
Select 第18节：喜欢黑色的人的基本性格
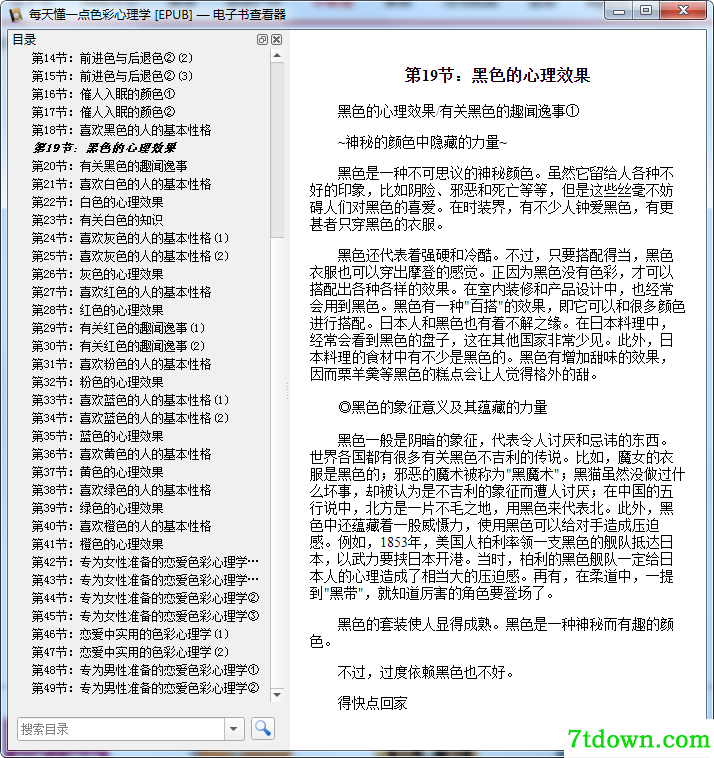(121, 131)
